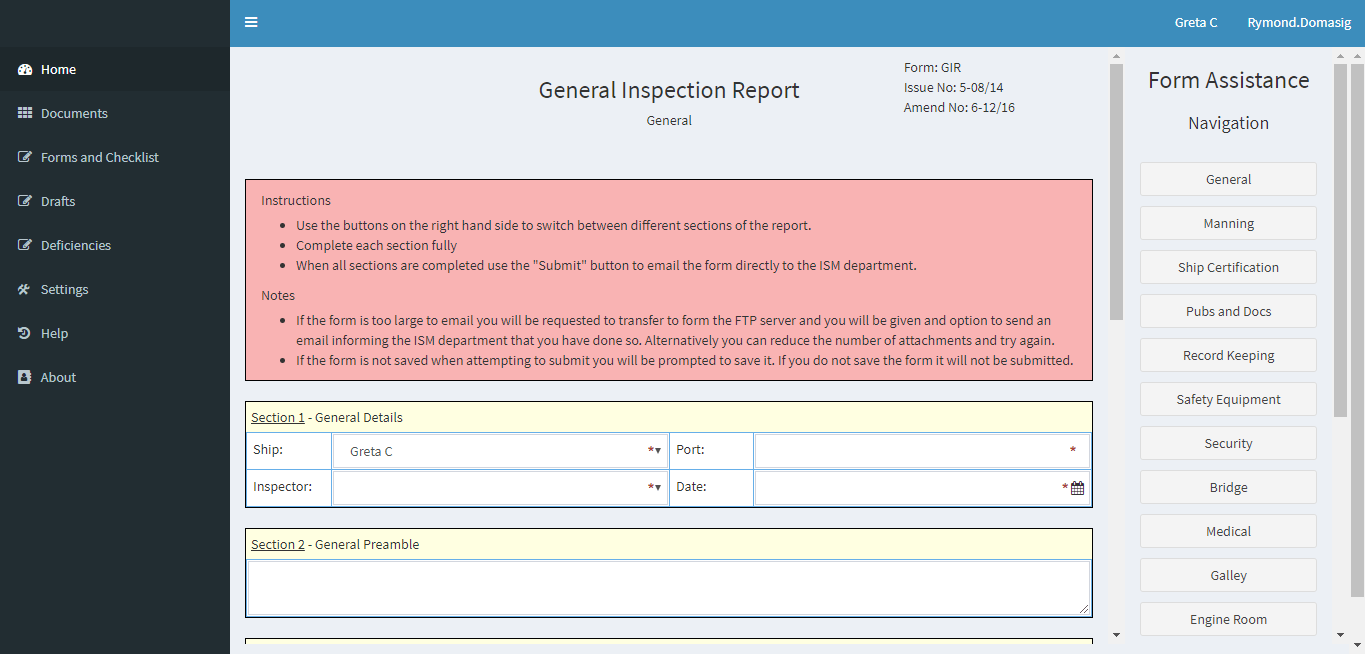The height and width of the screenshot is (654, 1365).
Task: Click the General Inspection Report title
Action: (669, 90)
